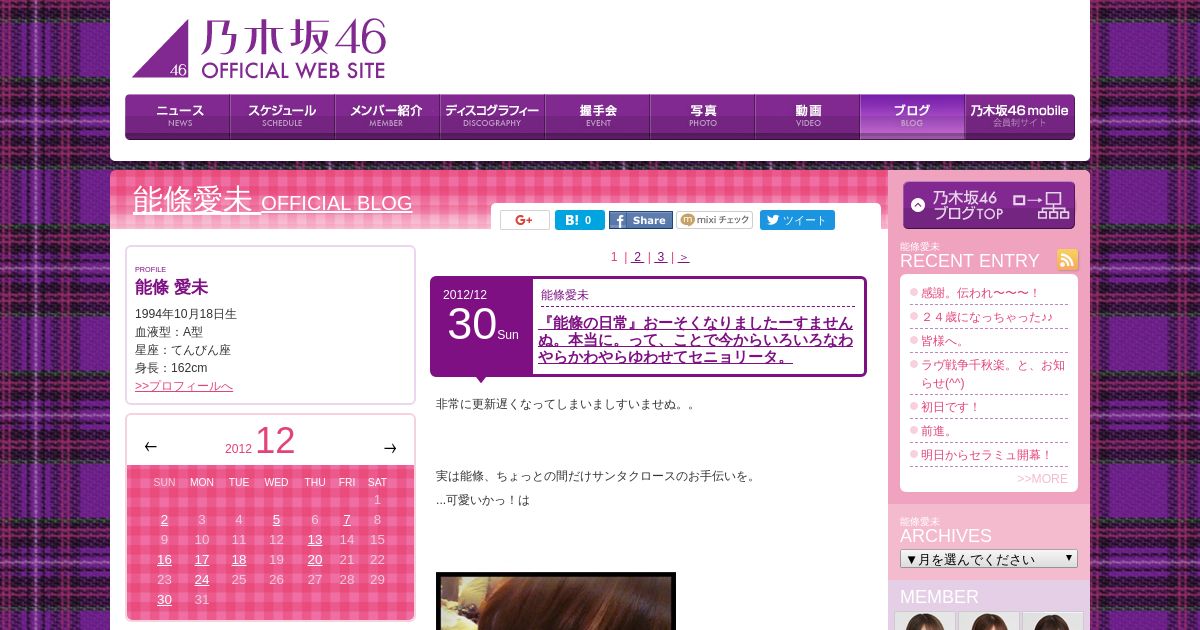The width and height of the screenshot is (1200, 630).
Task: Go to pagination page 3
Action: click(660, 257)
